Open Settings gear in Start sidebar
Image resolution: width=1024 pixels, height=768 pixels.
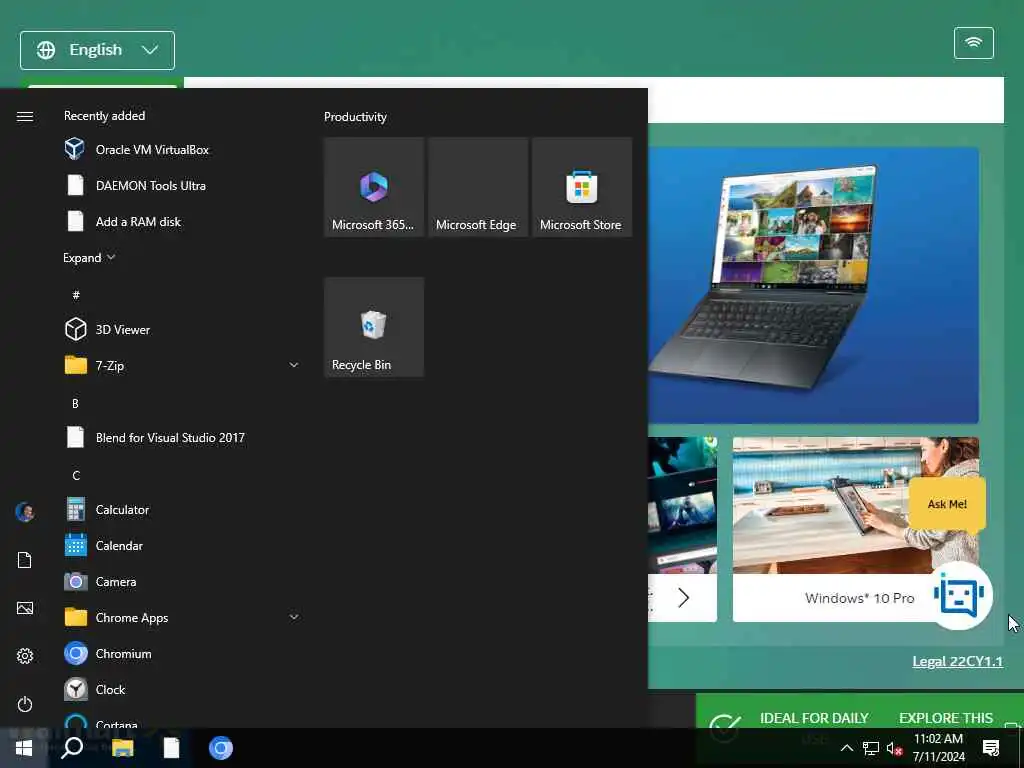click(x=25, y=656)
